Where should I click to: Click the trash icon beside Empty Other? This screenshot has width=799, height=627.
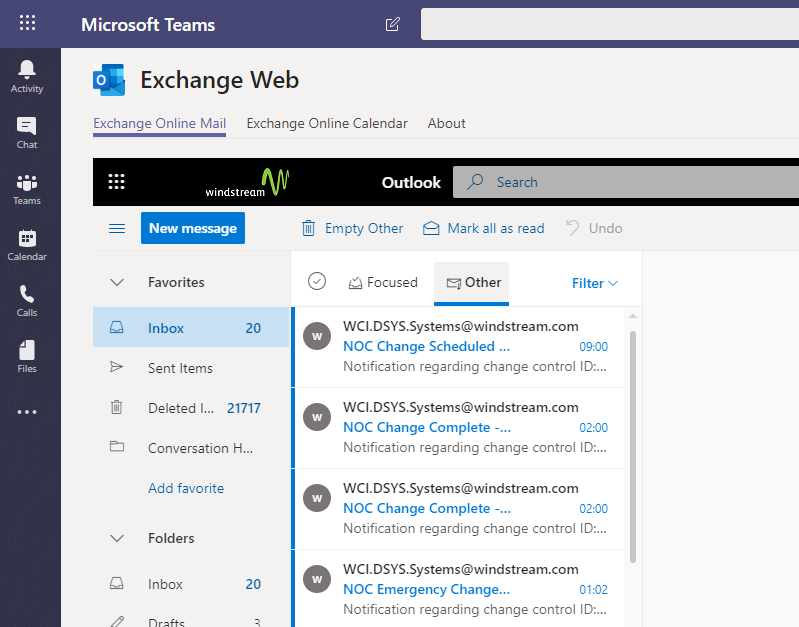point(308,228)
